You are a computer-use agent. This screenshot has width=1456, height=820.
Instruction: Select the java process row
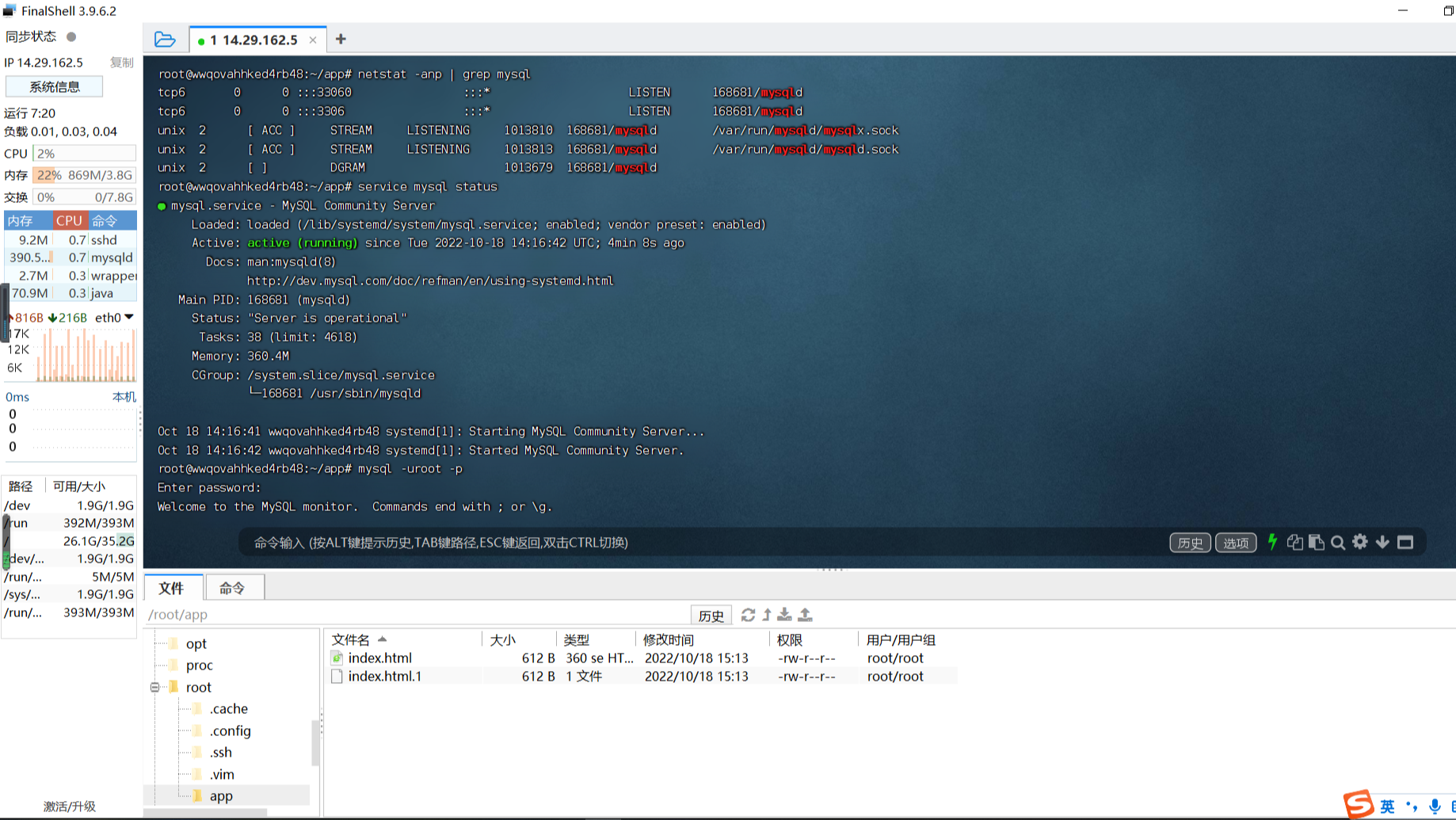(x=71, y=293)
